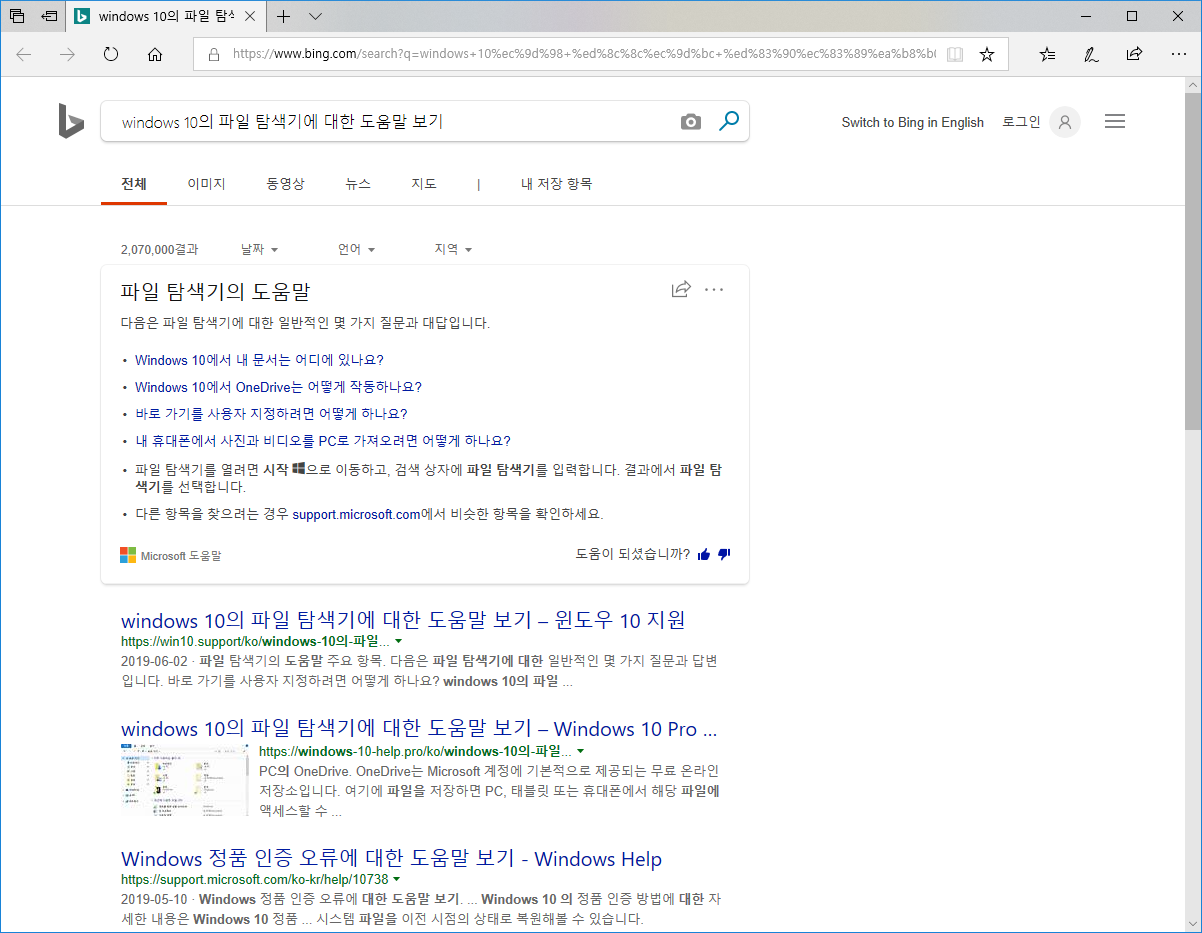Screen dimensions: 1202x933
Task: Click the support.microsoft.com link
Action: click(356, 515)
